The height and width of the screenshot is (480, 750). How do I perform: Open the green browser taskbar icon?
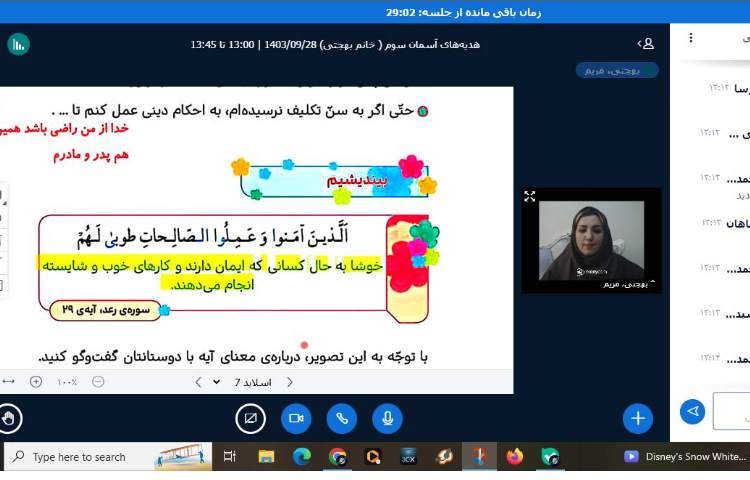tap(550, 457)
